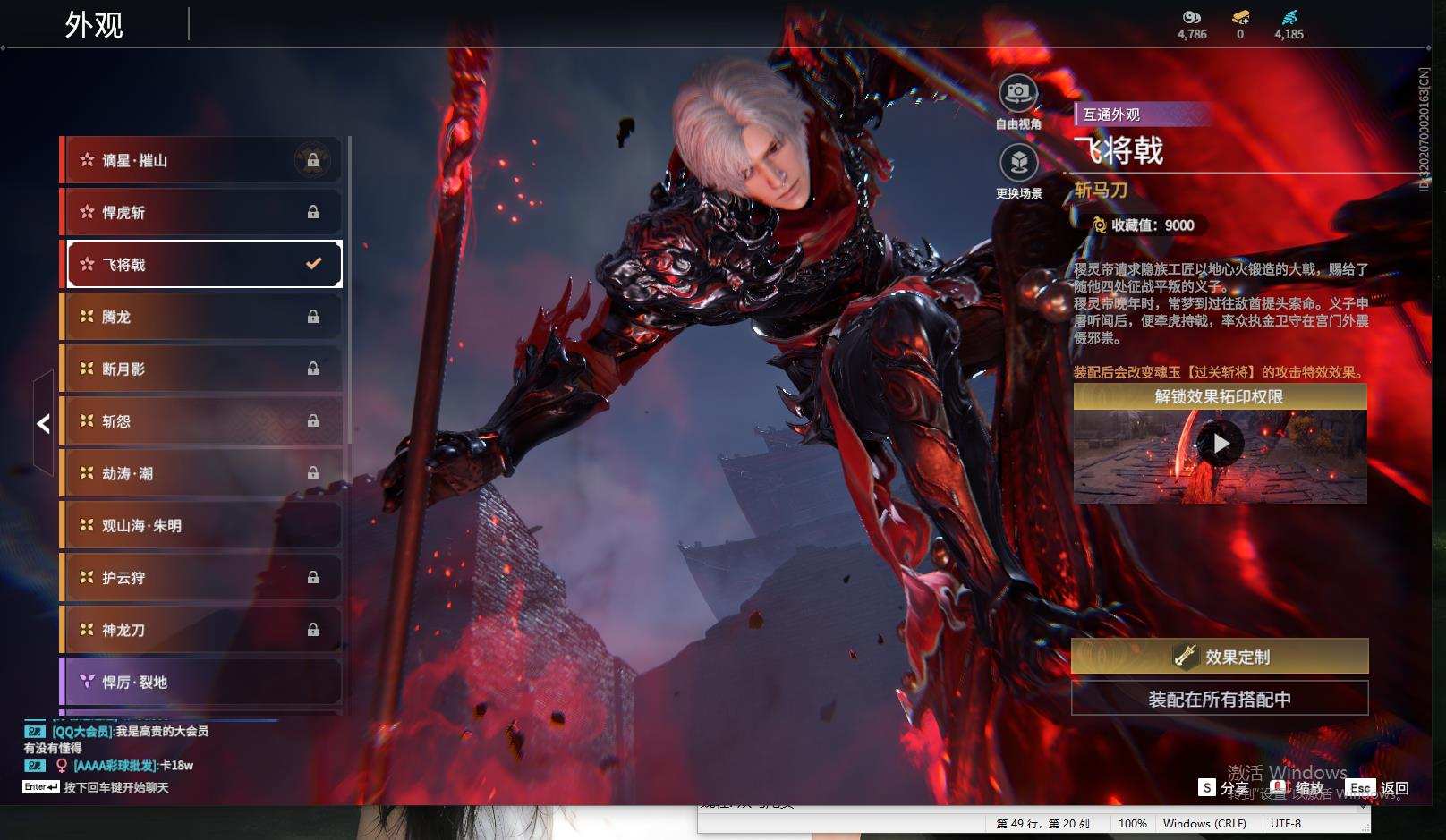1446x840 pixels.
Task: Select the 神龙刀 skin row
Action: (x=200, y=630)
